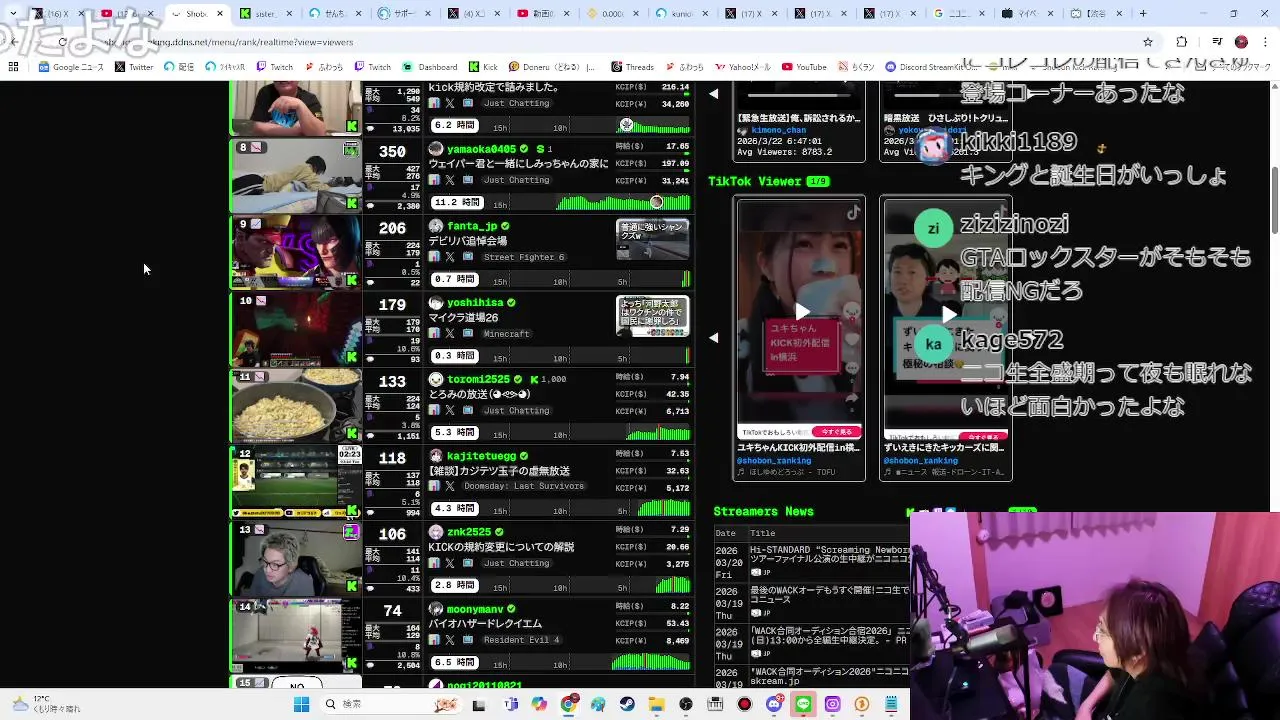Click the avatar marker on the 6.2 時間 timeline
1280x720 pixels.
pyautogui.click(x=626, y=125)
